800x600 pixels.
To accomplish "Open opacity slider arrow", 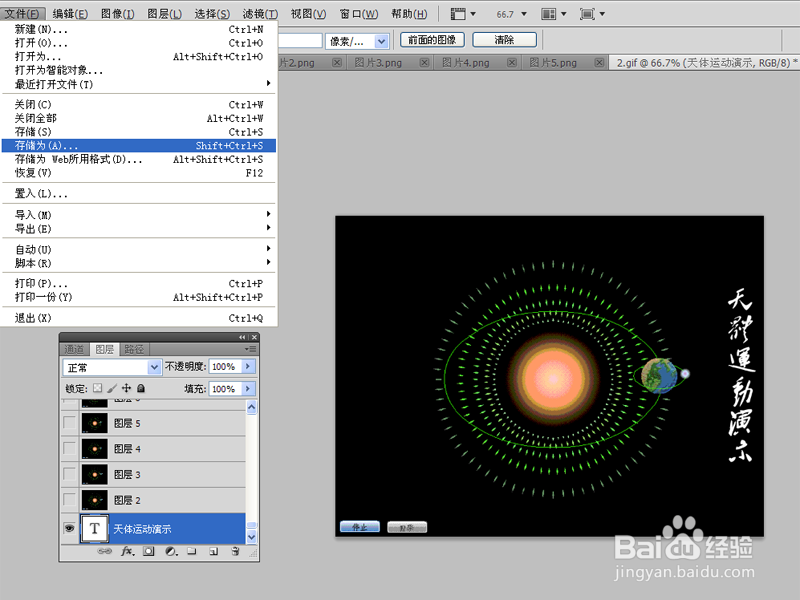I will pyautogui.click(x=248, y=366).
